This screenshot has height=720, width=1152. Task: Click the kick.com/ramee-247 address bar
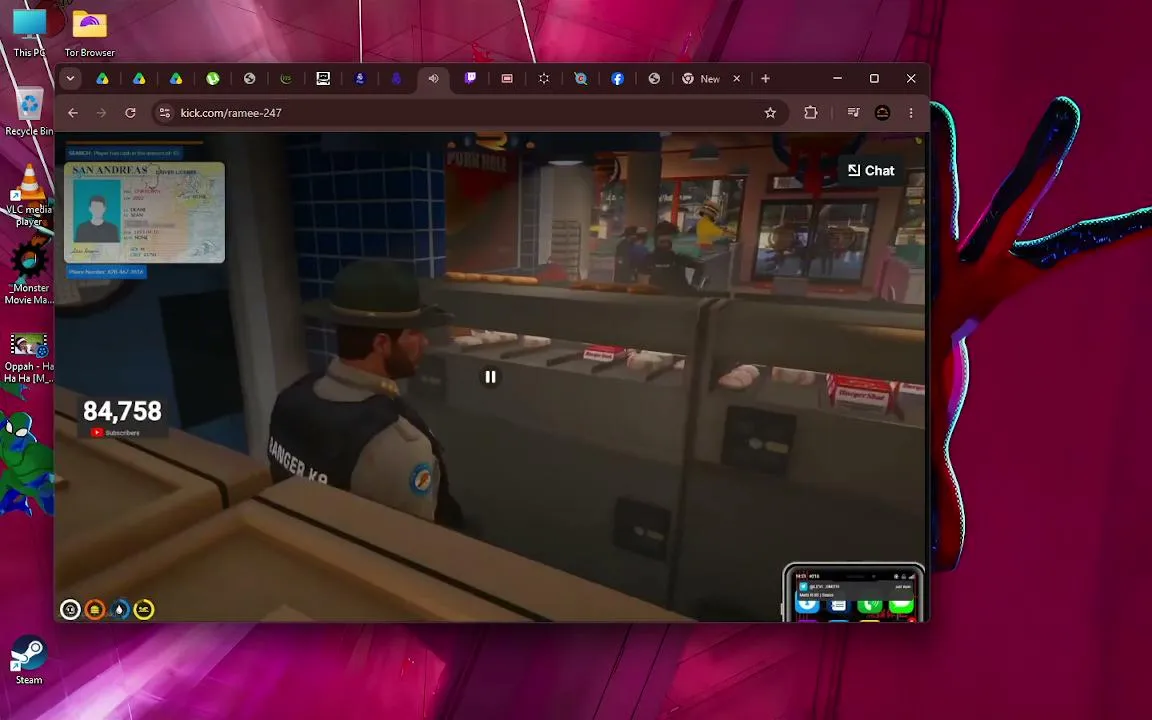[470, 112]
